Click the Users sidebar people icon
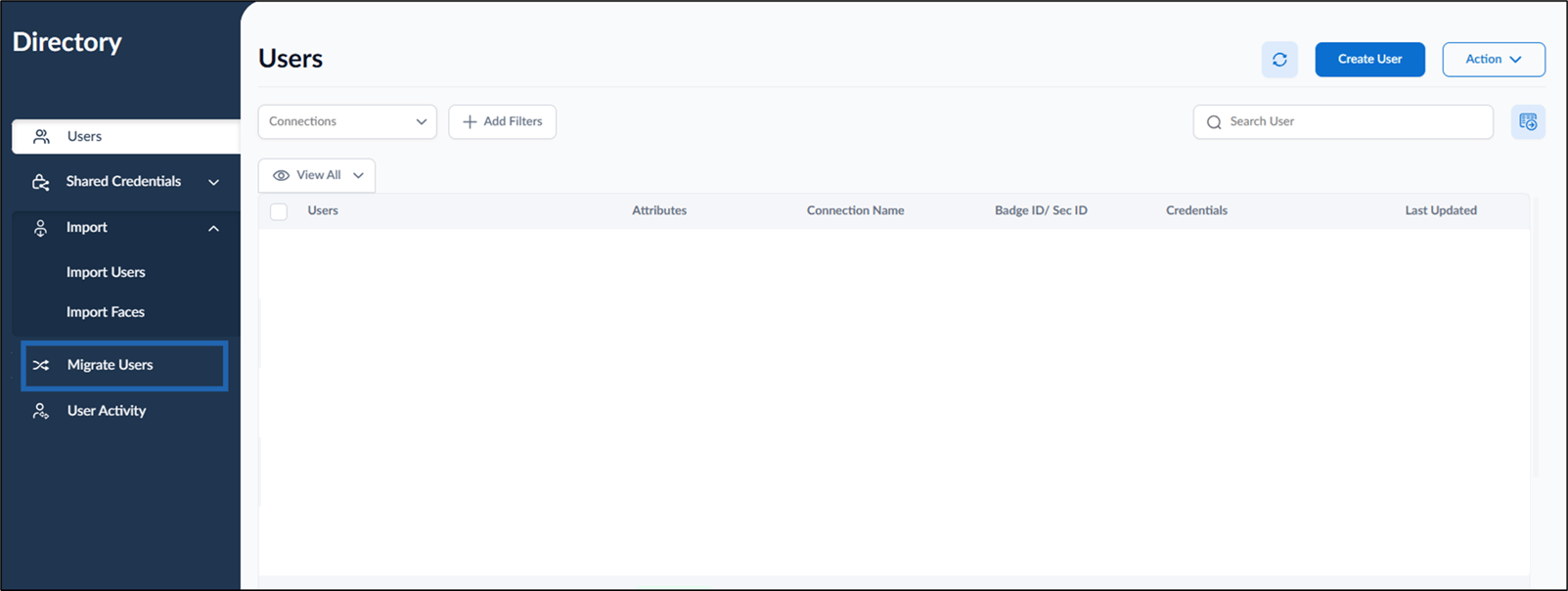 coord(41,137)
